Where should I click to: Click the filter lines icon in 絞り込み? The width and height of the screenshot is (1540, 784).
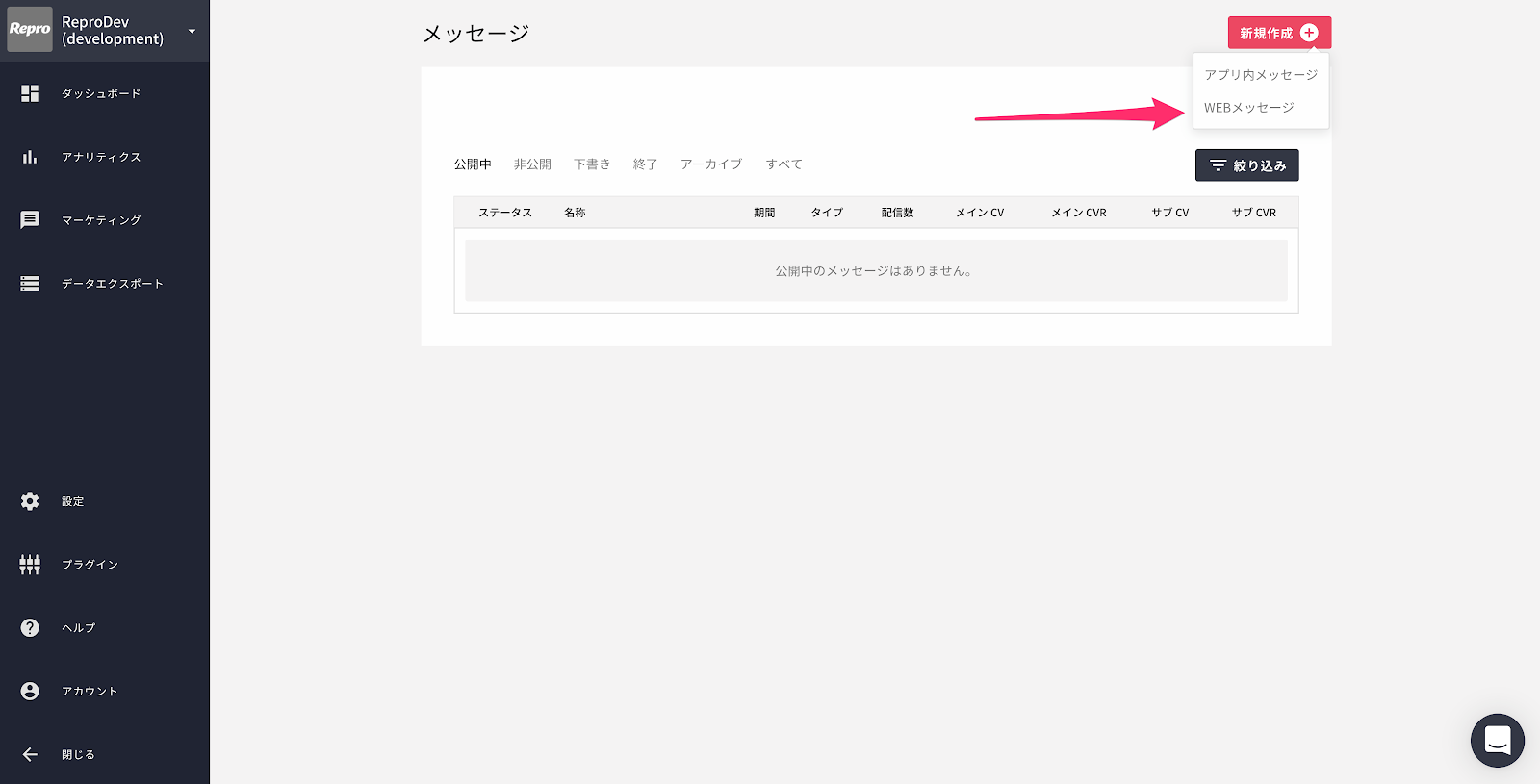click(1218, 165)
